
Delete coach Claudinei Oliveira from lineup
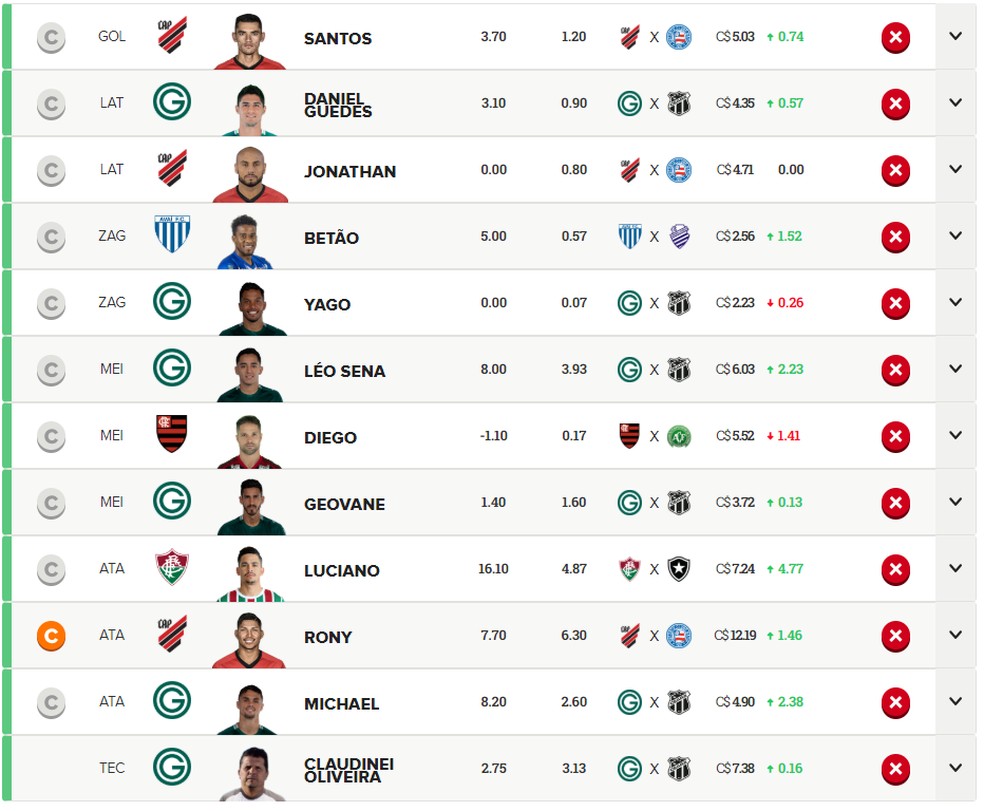tap(895, 769)
